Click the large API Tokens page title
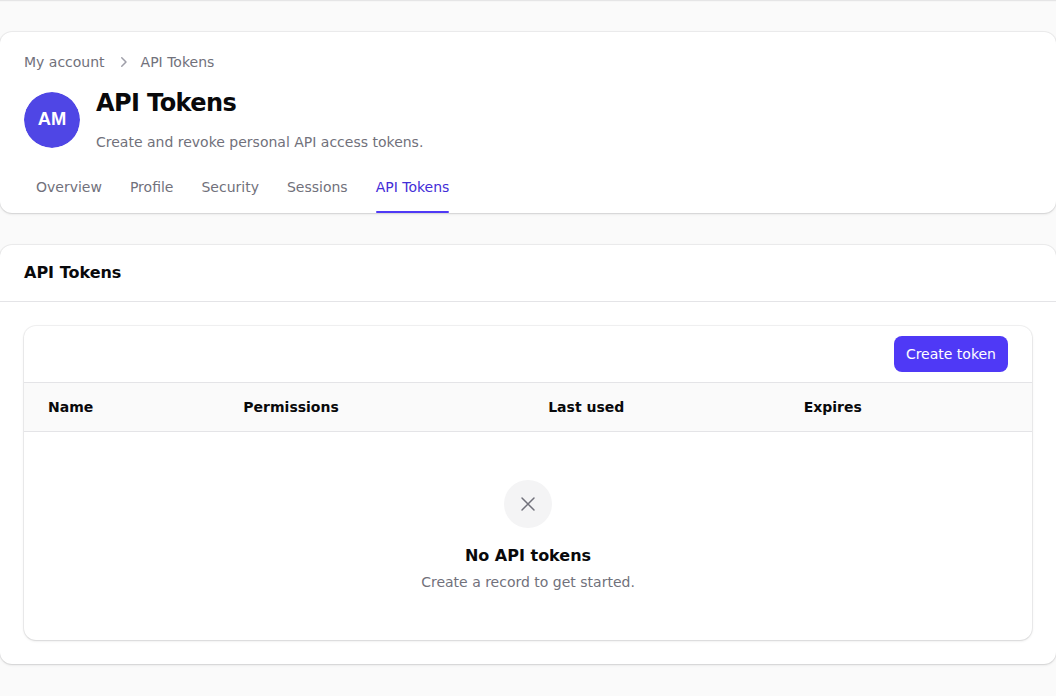Screen dimensions: 1056x696 click(x=166, y=102)
